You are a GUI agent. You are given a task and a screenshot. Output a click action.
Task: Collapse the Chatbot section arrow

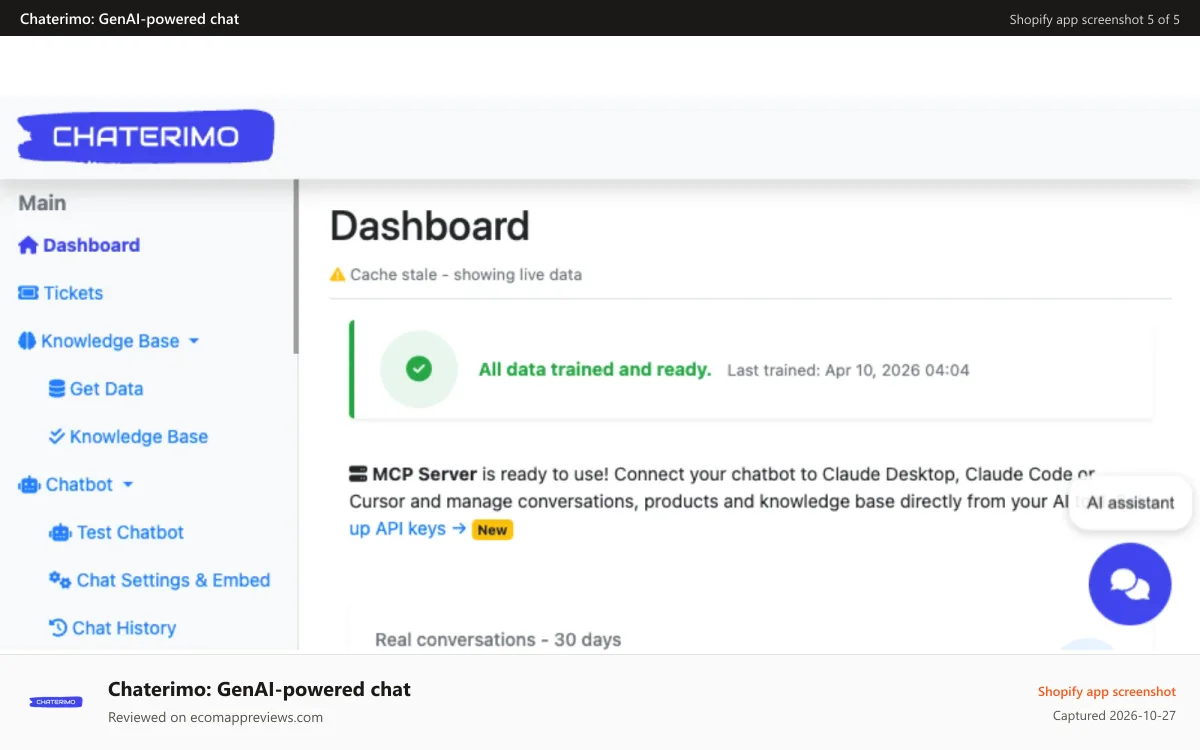pos(128,485)
